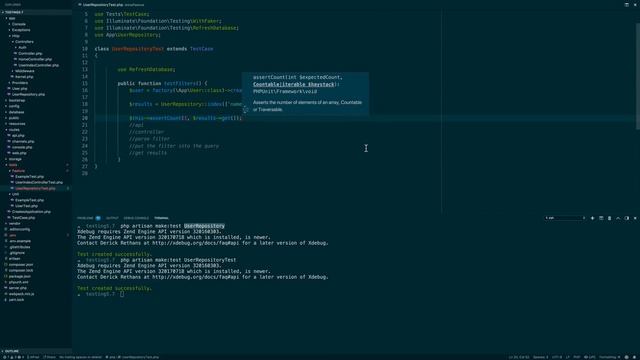Close the terminal panel with X icon

point(635,218)
